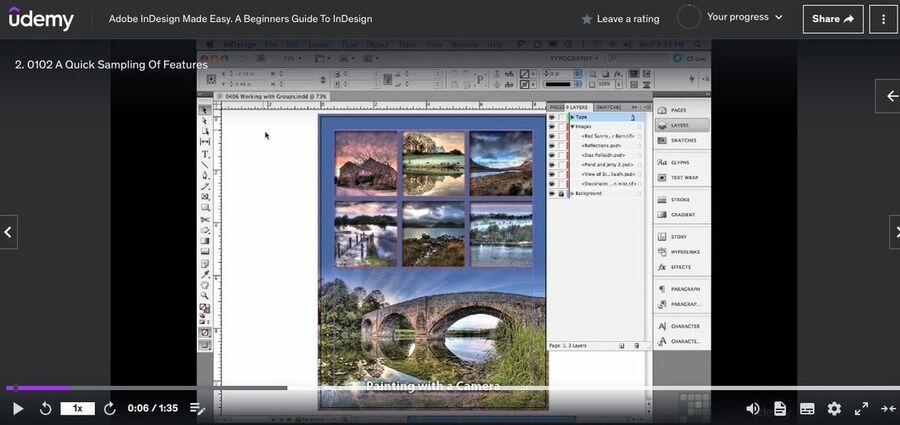Click the Apply None button in toolbox
900x425 pixels.
point(205,332)
